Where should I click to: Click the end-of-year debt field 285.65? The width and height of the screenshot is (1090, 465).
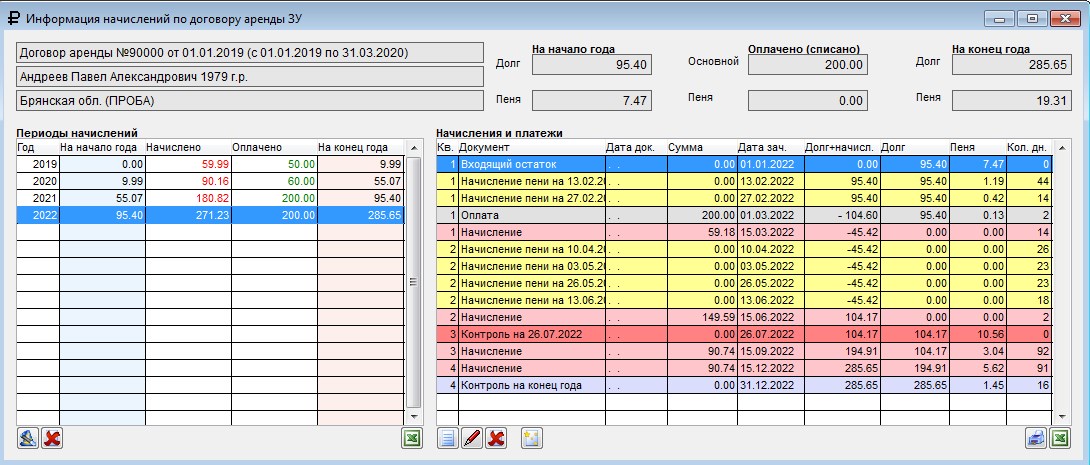click(x=1011, y=65)
